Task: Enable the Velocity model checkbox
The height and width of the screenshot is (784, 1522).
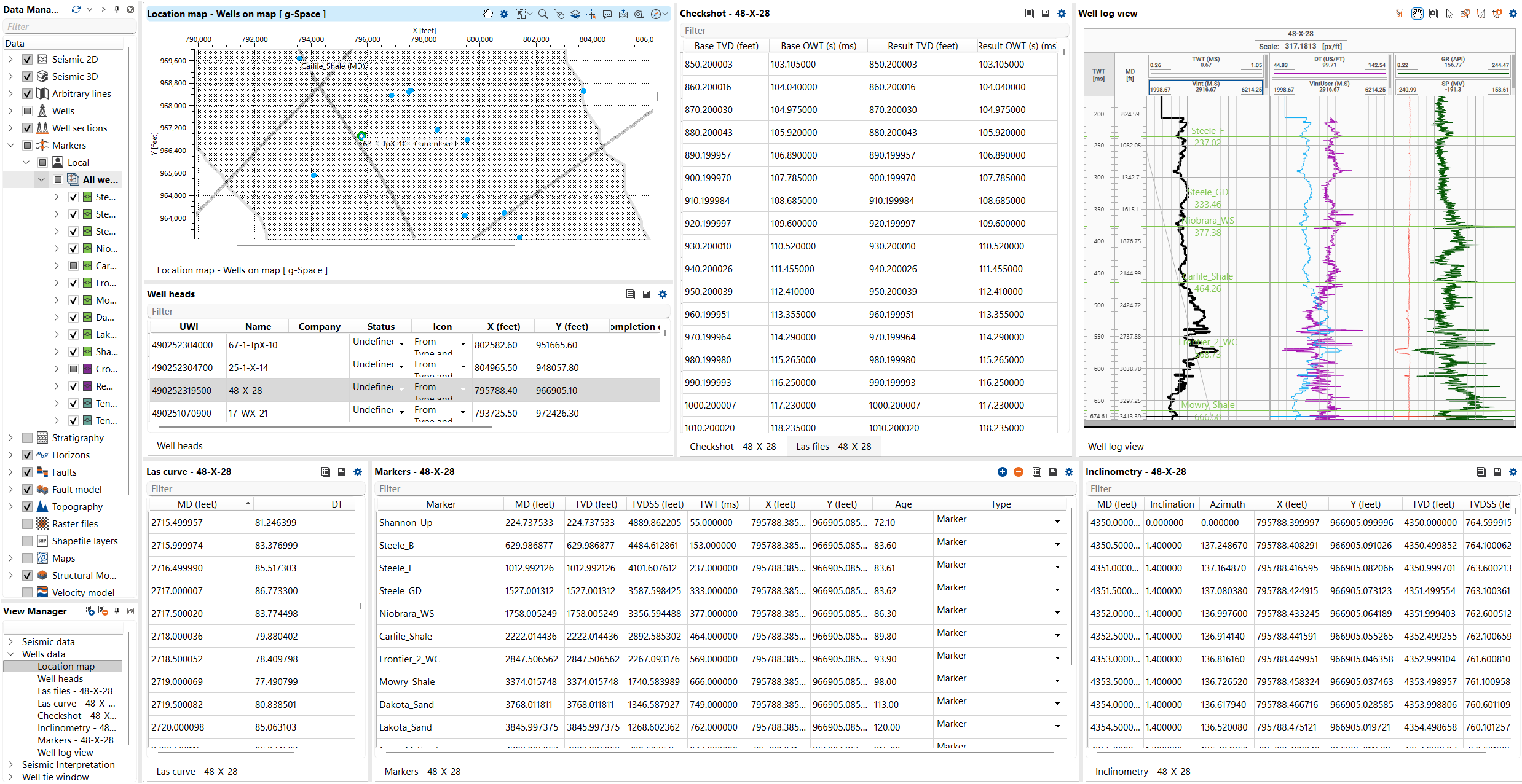Action: click(27, 593)
